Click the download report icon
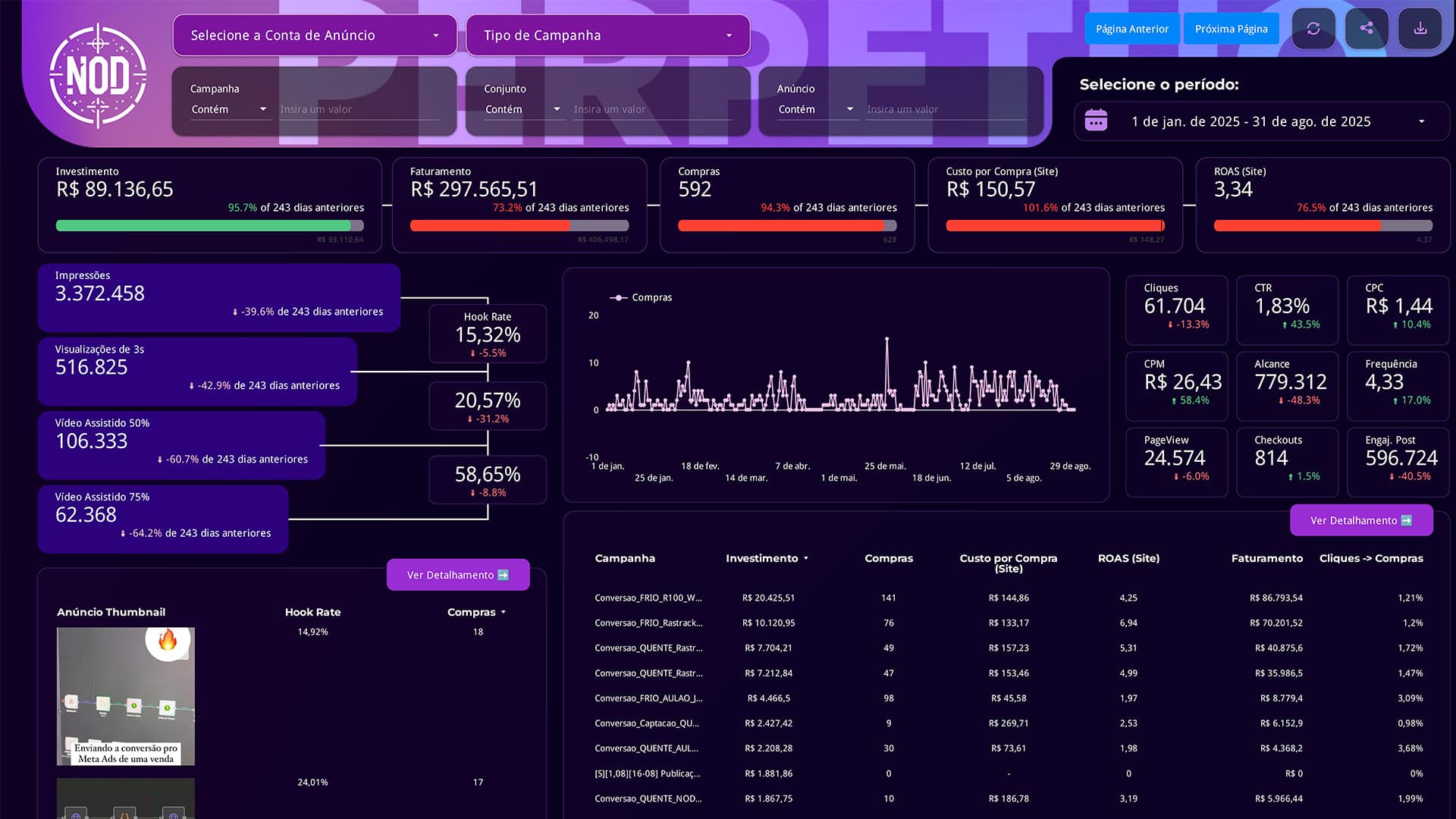The image size is (1456, 819). (x=1420, y=29)
